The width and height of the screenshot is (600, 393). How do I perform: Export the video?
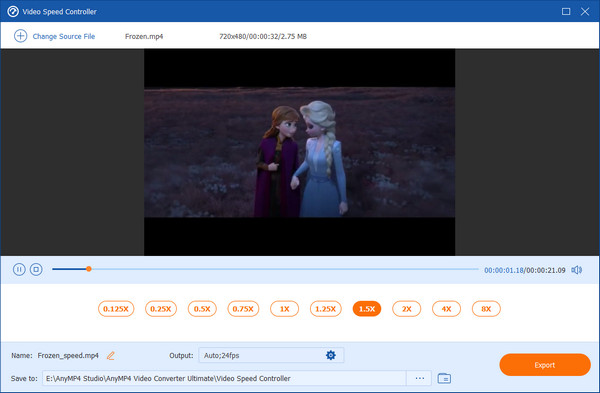coord(545,365)
